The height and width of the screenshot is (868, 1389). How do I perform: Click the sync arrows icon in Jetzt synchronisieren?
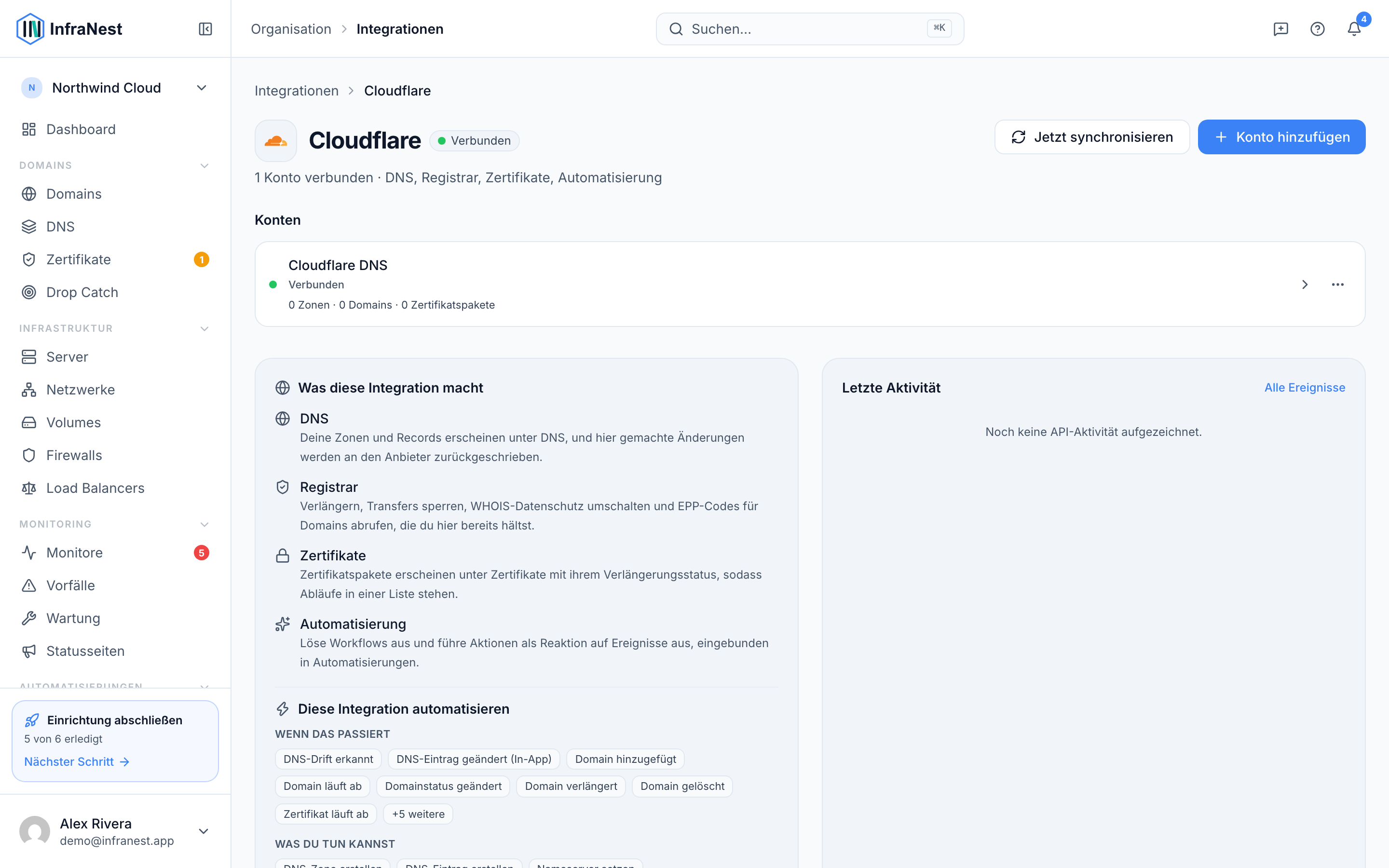[1018, 137]
